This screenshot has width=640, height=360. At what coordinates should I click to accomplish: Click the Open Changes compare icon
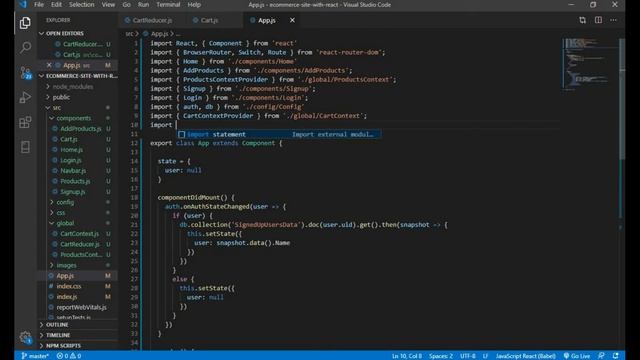[582, 20]
